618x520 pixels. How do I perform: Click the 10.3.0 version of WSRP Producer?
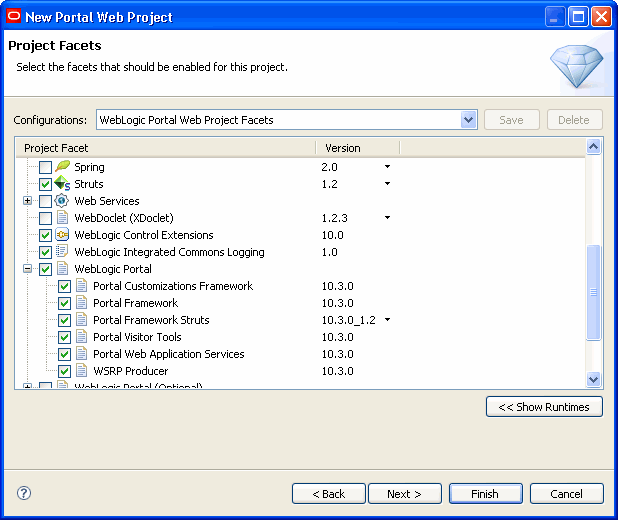click(x=337, y=371)
